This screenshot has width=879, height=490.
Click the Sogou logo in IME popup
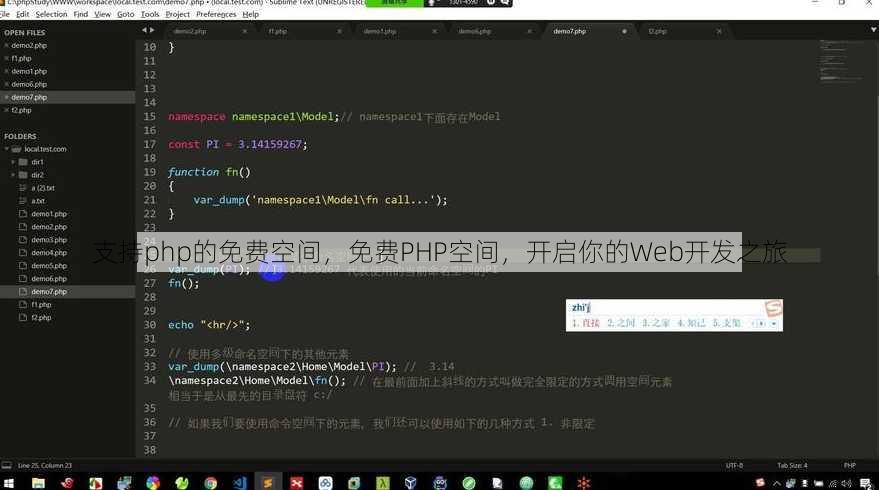pyautogui.click(x=773, y=308)
